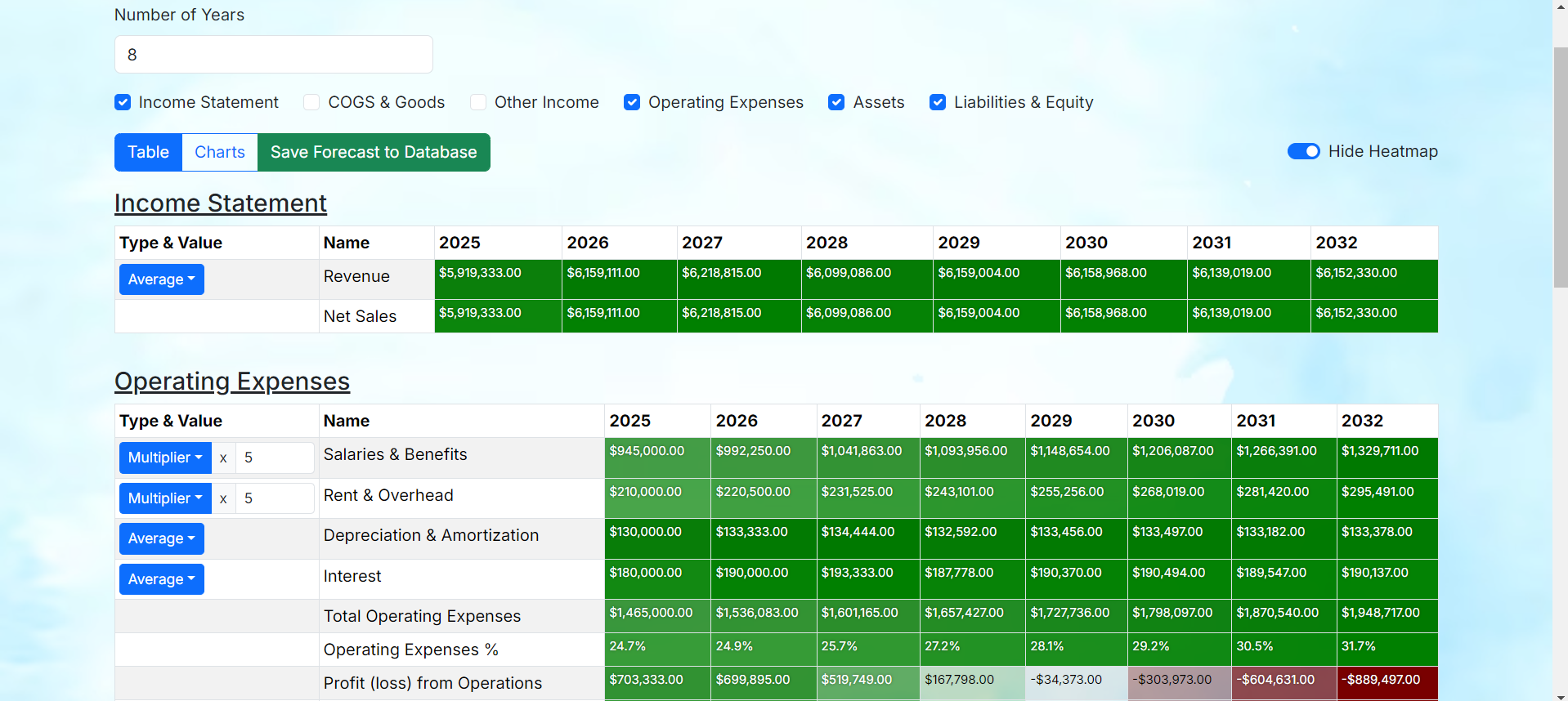Open the Average dropdown for Revenue
The image size is (1568, 701).
(162, 279)
